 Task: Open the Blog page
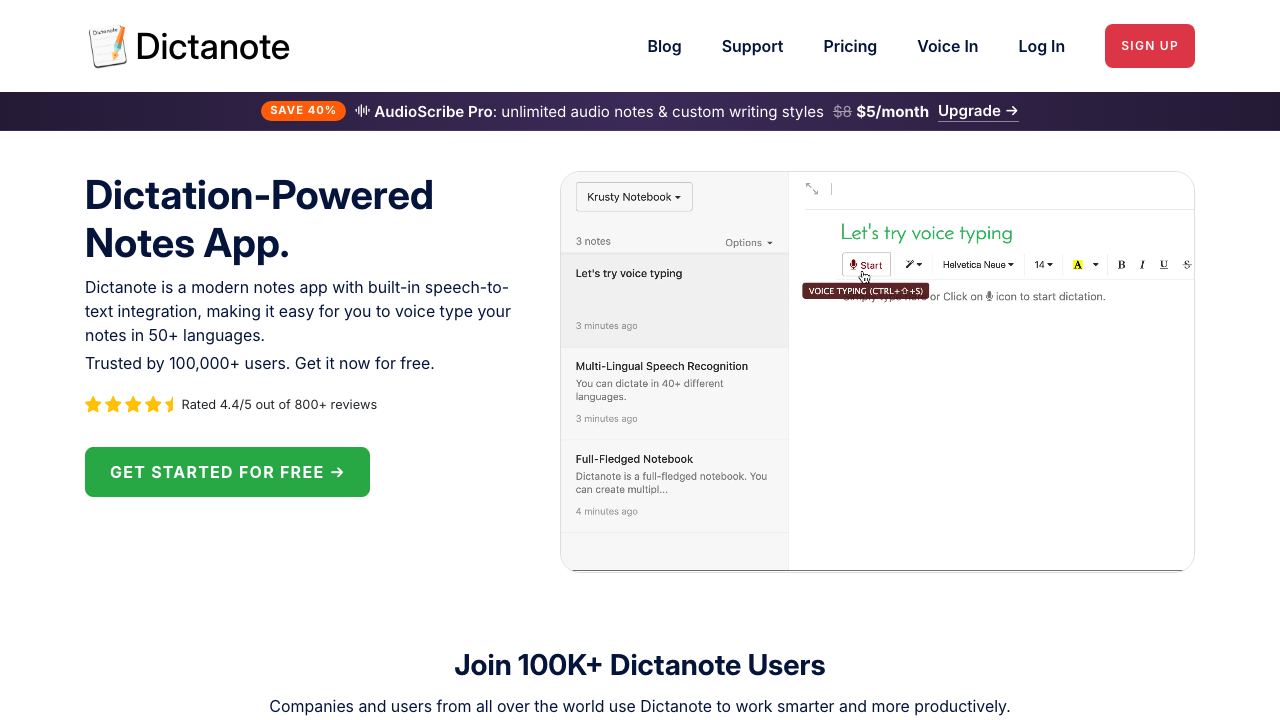pyautogui.click(x=664, y=46)
